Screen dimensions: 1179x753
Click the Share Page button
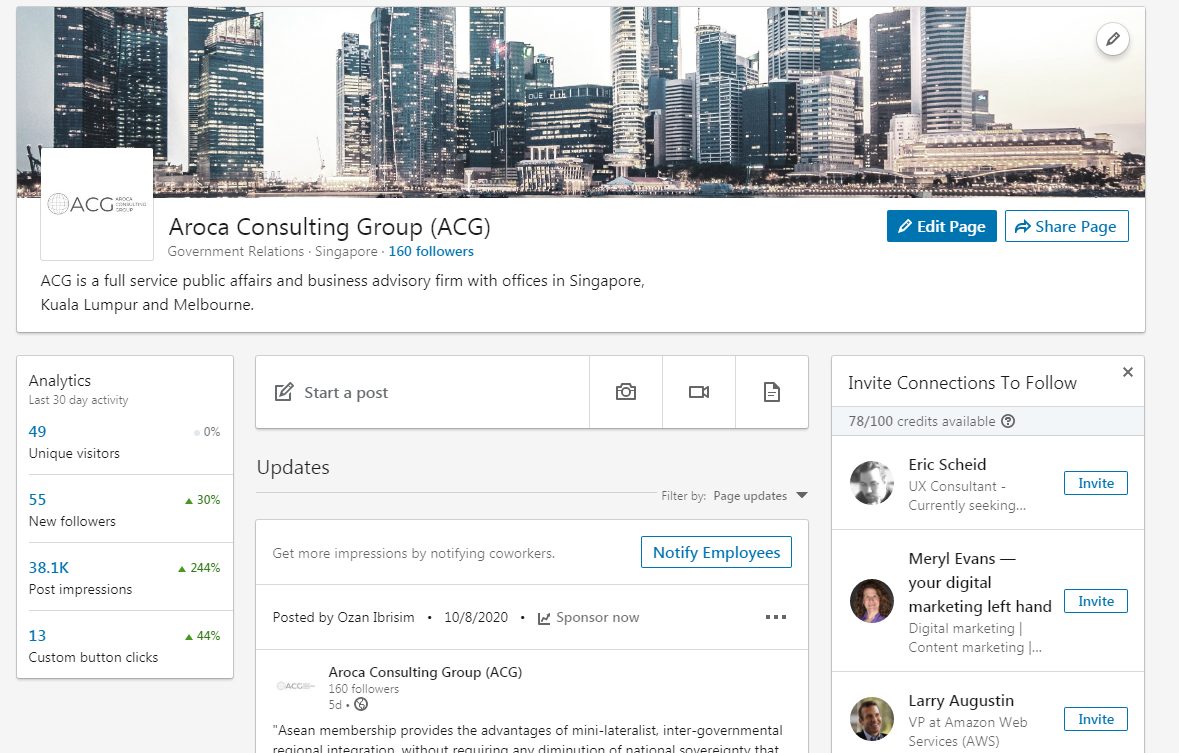pos(1066,226)
